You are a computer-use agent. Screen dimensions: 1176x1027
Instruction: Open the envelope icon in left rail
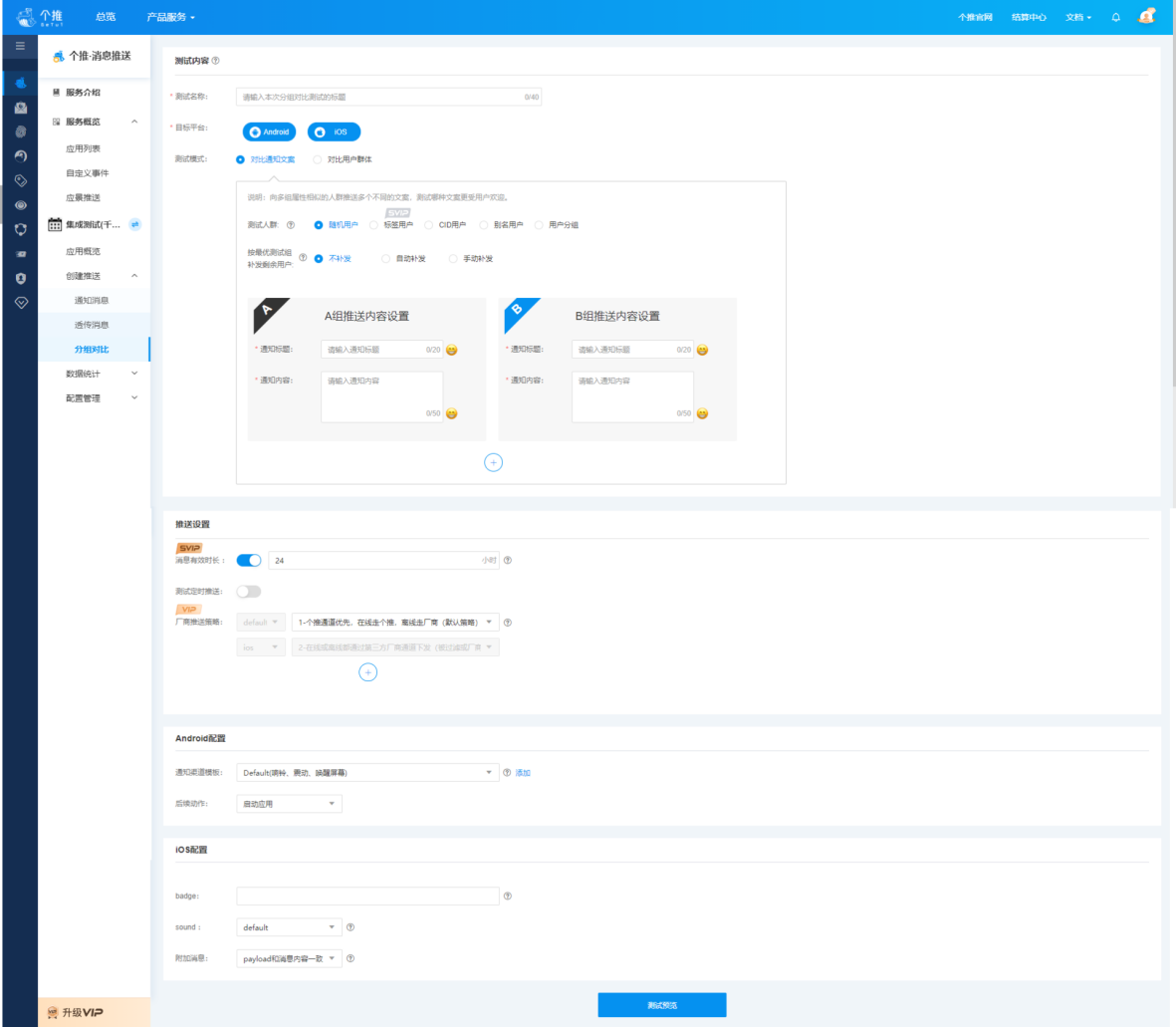tap(20, 108)
